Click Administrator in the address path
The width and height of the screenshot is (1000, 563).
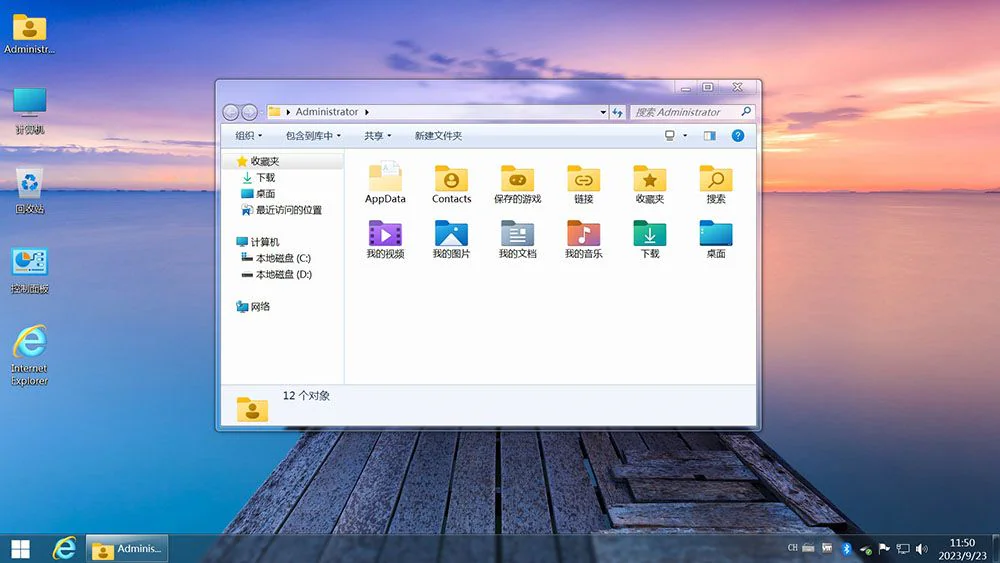[x=327, y=112]
